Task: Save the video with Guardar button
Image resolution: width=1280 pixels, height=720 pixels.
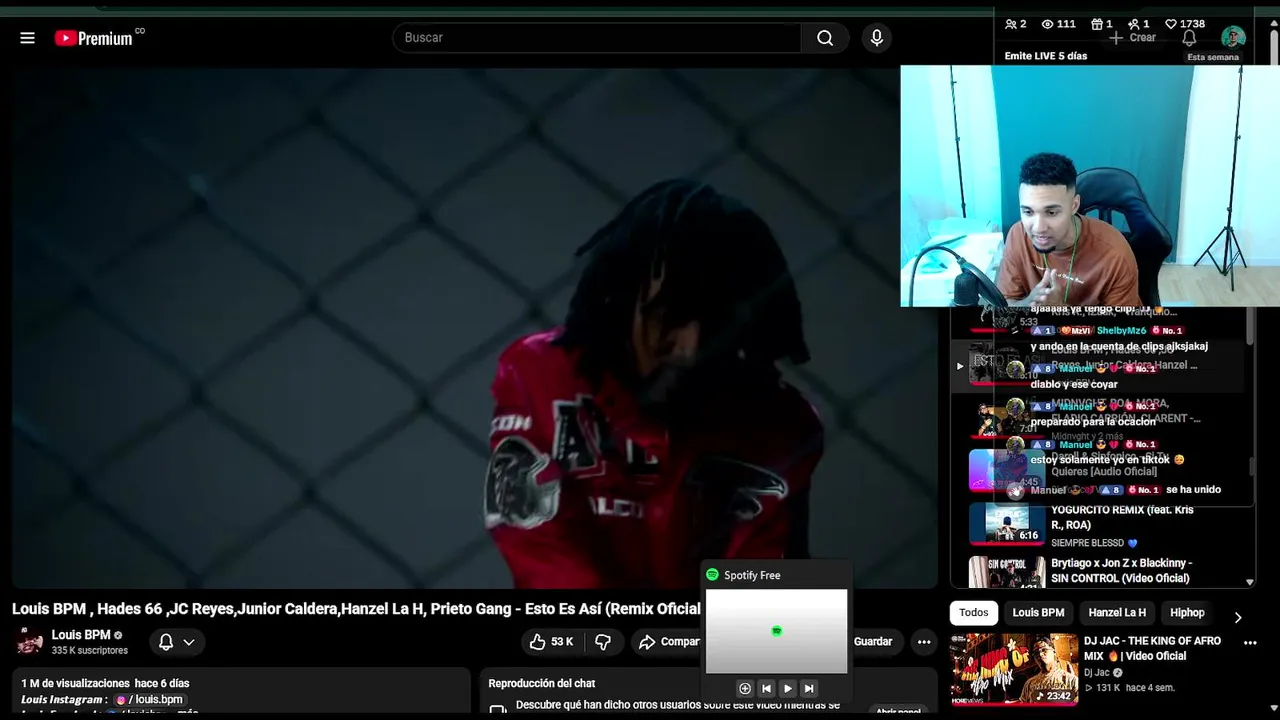Action: [872, 642]
